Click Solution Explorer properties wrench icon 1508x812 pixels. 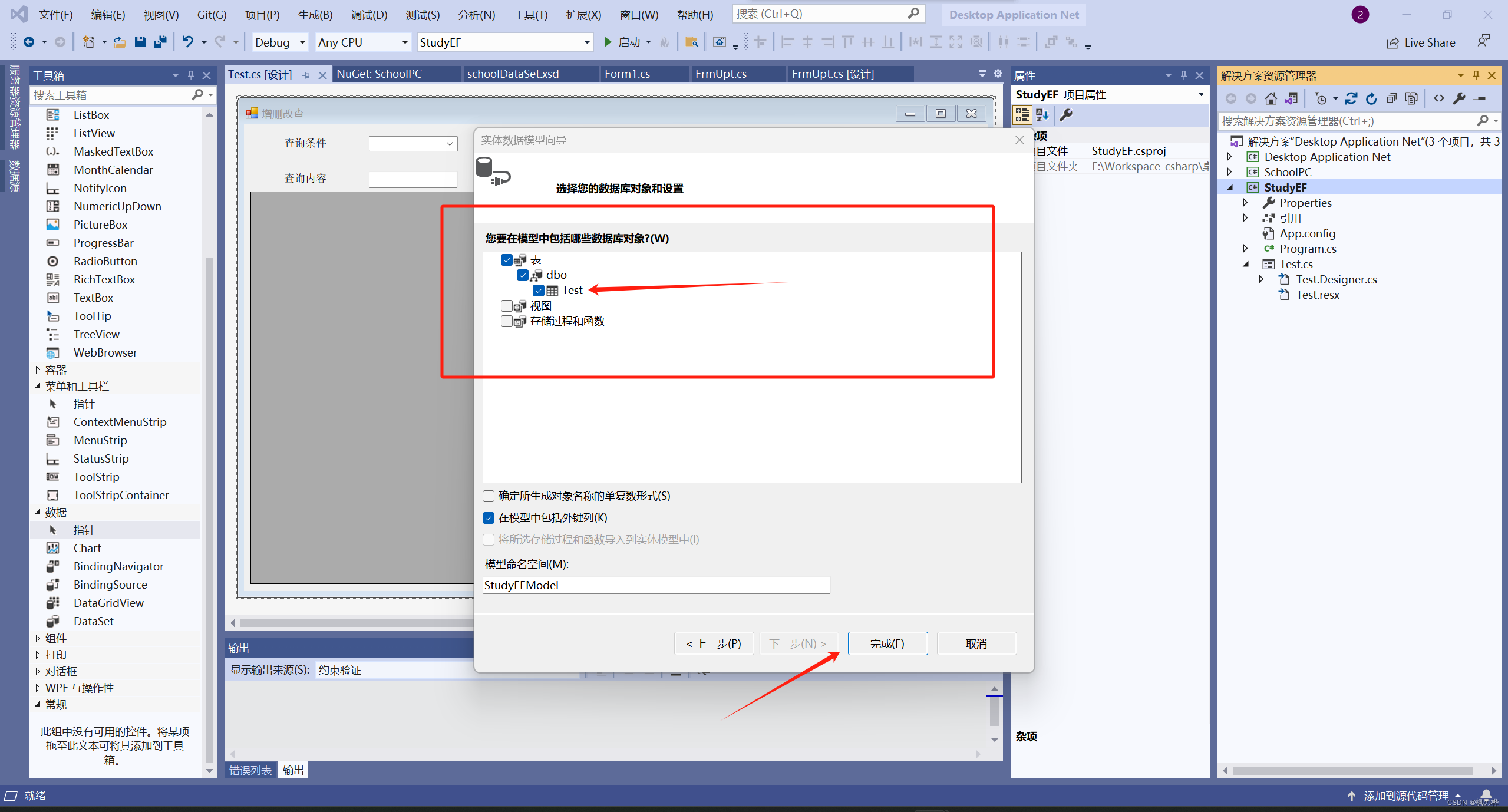(x=1459, y=98)
